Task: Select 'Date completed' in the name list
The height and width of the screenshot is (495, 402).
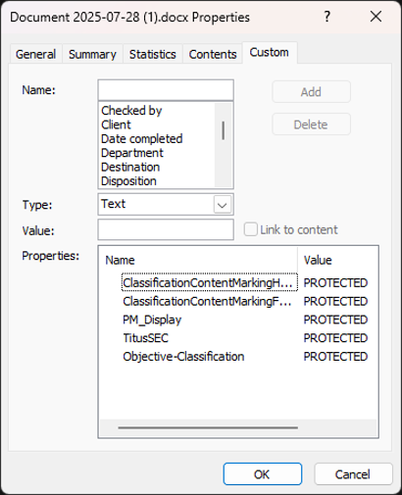Action: 142,139
